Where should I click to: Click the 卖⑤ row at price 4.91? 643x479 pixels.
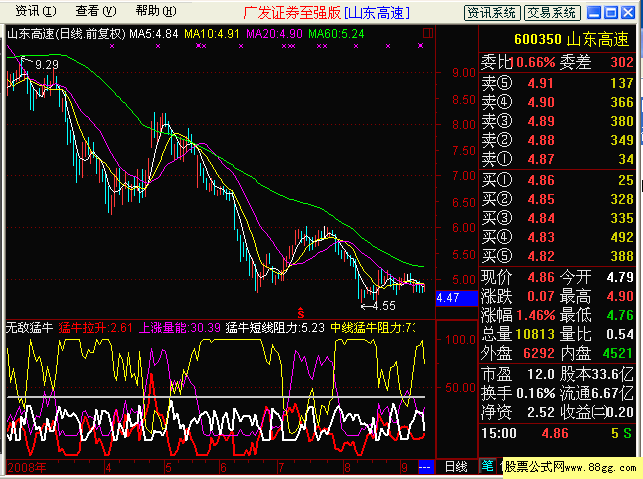557,83
